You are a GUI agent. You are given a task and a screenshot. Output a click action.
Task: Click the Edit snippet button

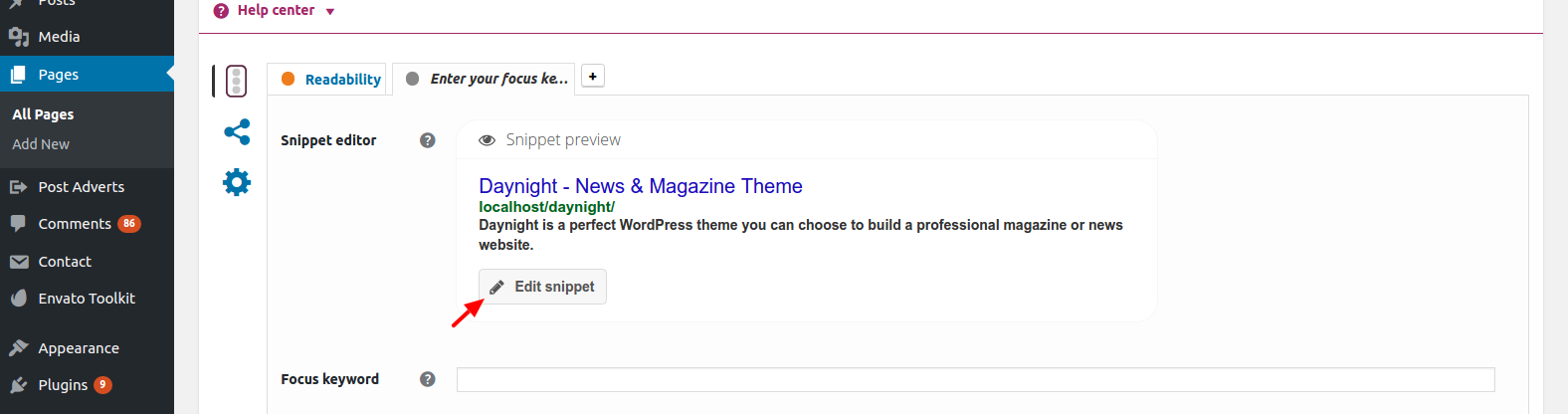pos(542,287)
